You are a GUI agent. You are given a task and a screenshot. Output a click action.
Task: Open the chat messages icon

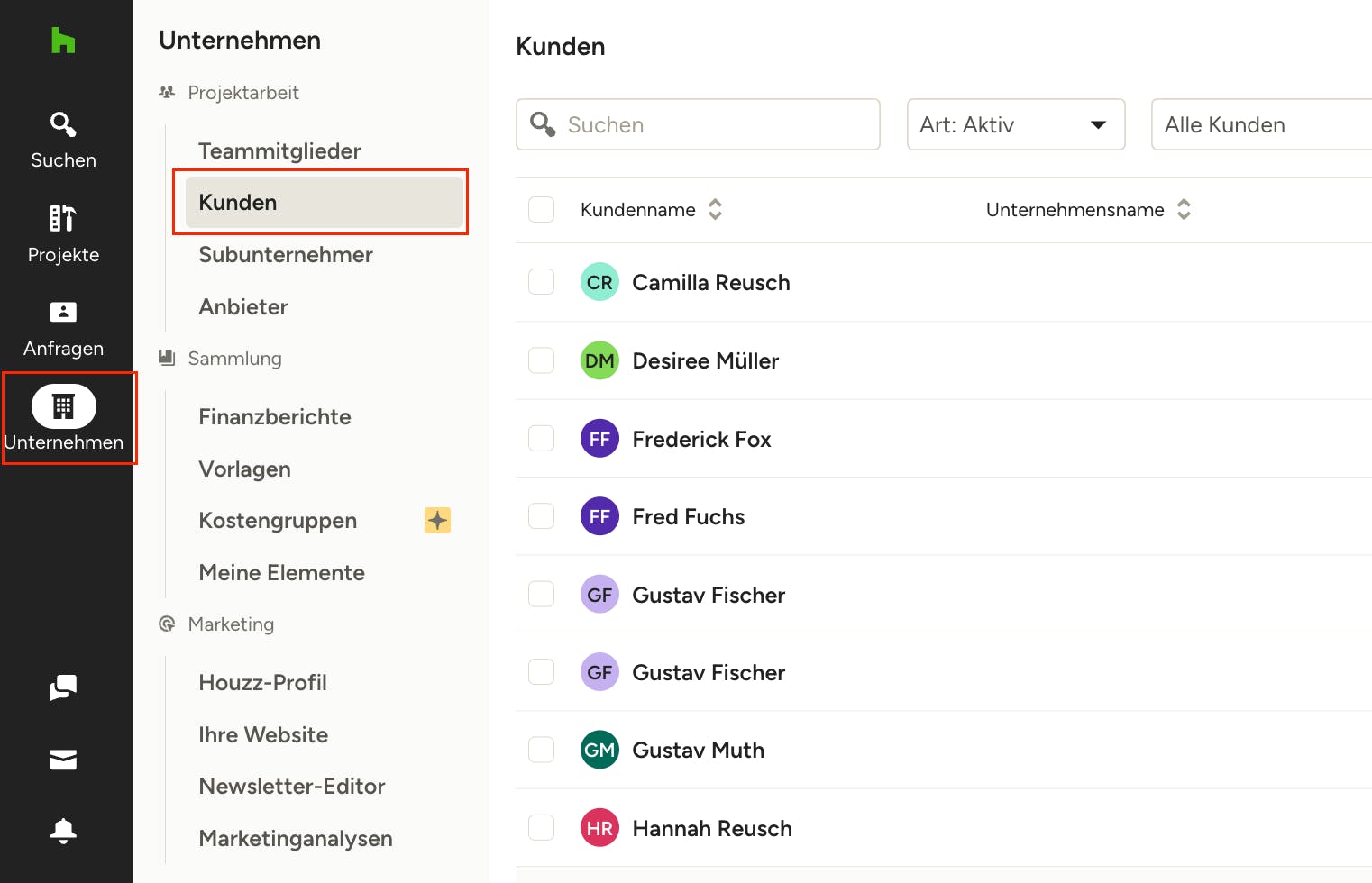(x=63, y=687)
